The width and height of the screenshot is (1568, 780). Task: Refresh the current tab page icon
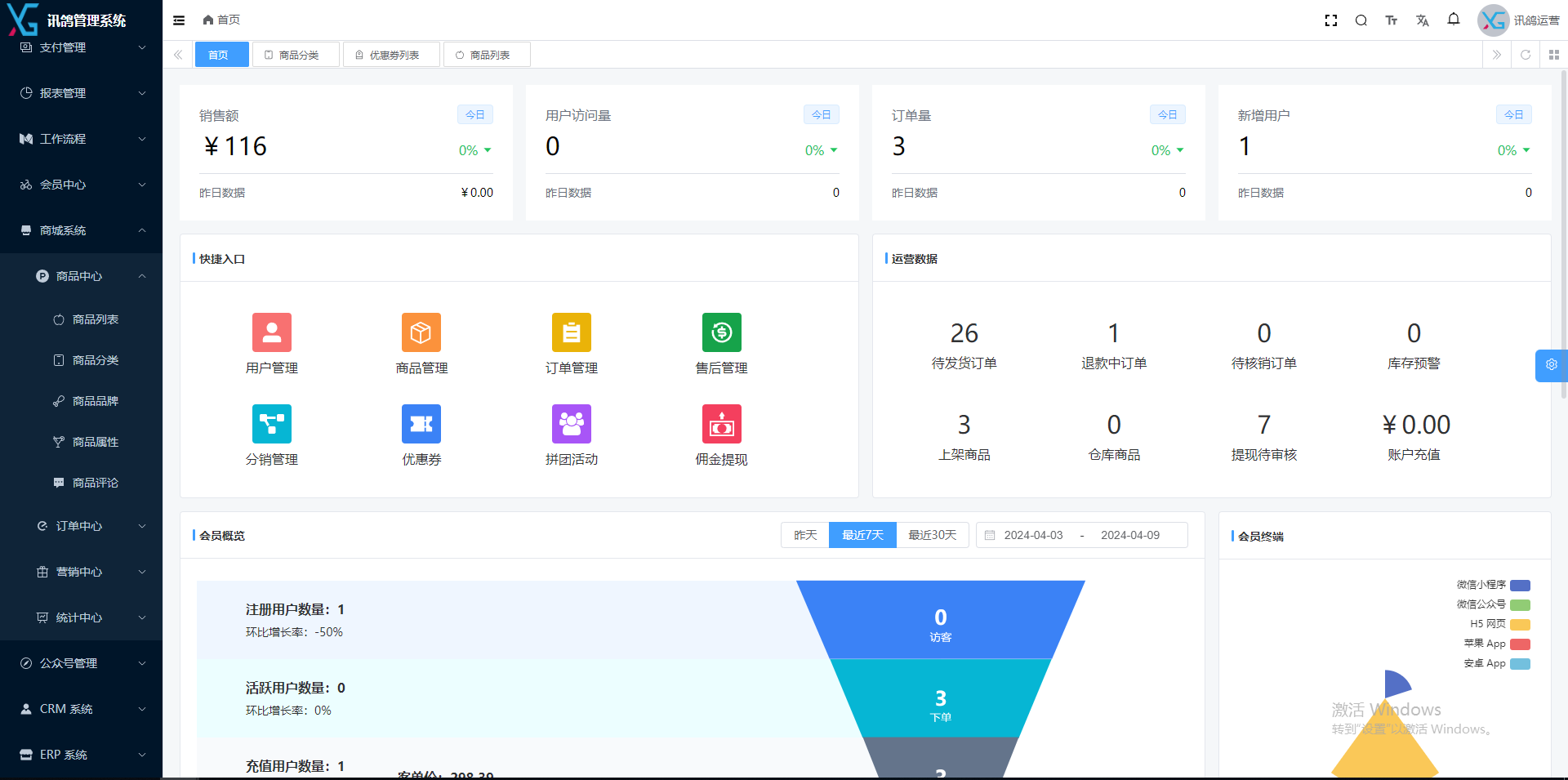[x=1526, y=55]
